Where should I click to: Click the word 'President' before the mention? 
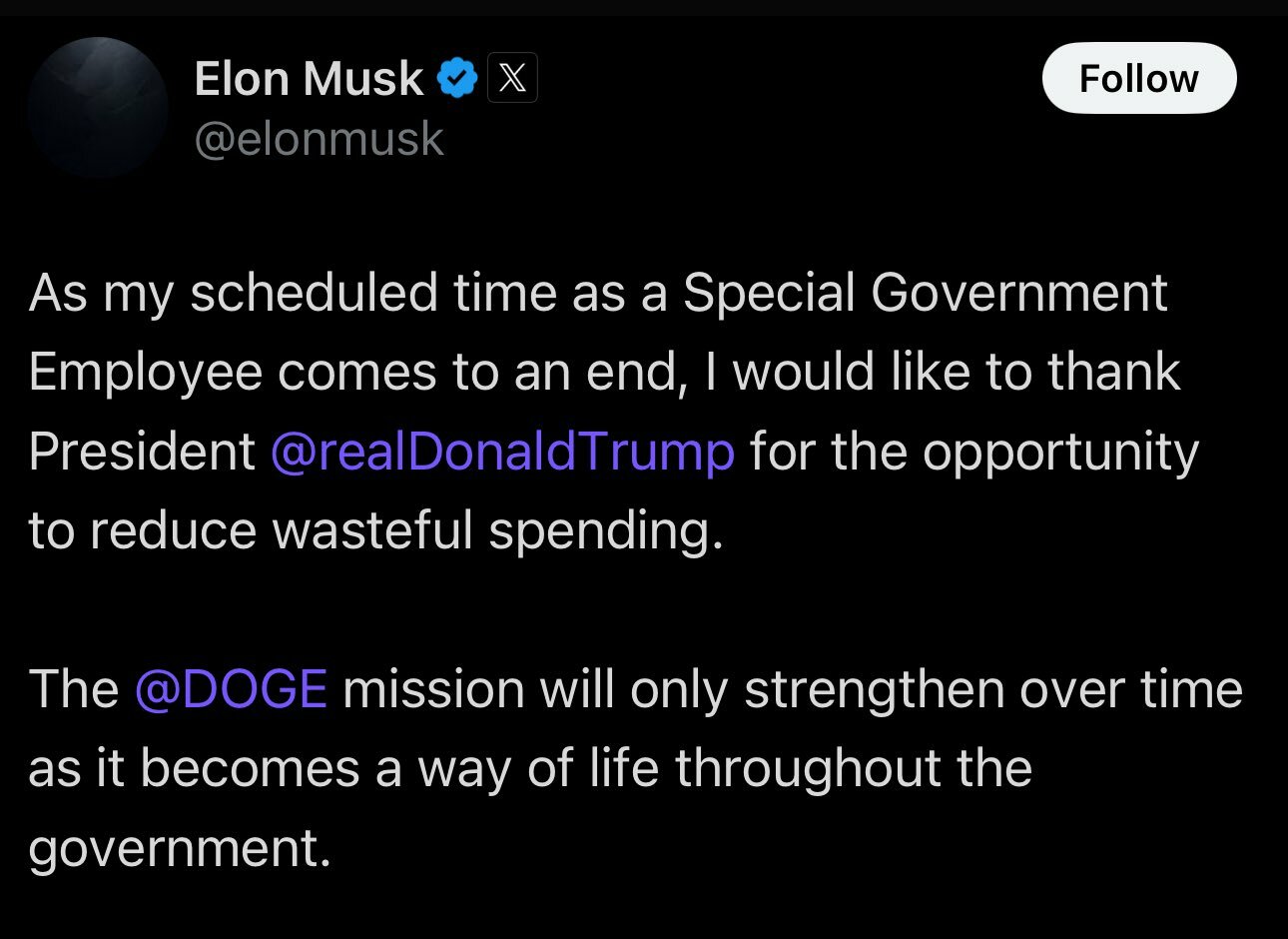[142, 452]
